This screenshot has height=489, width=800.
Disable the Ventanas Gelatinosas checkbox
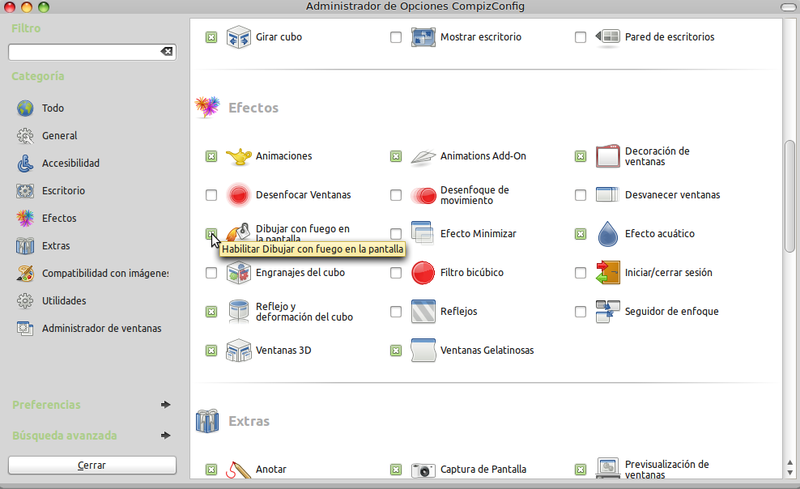tap(396, 351)
